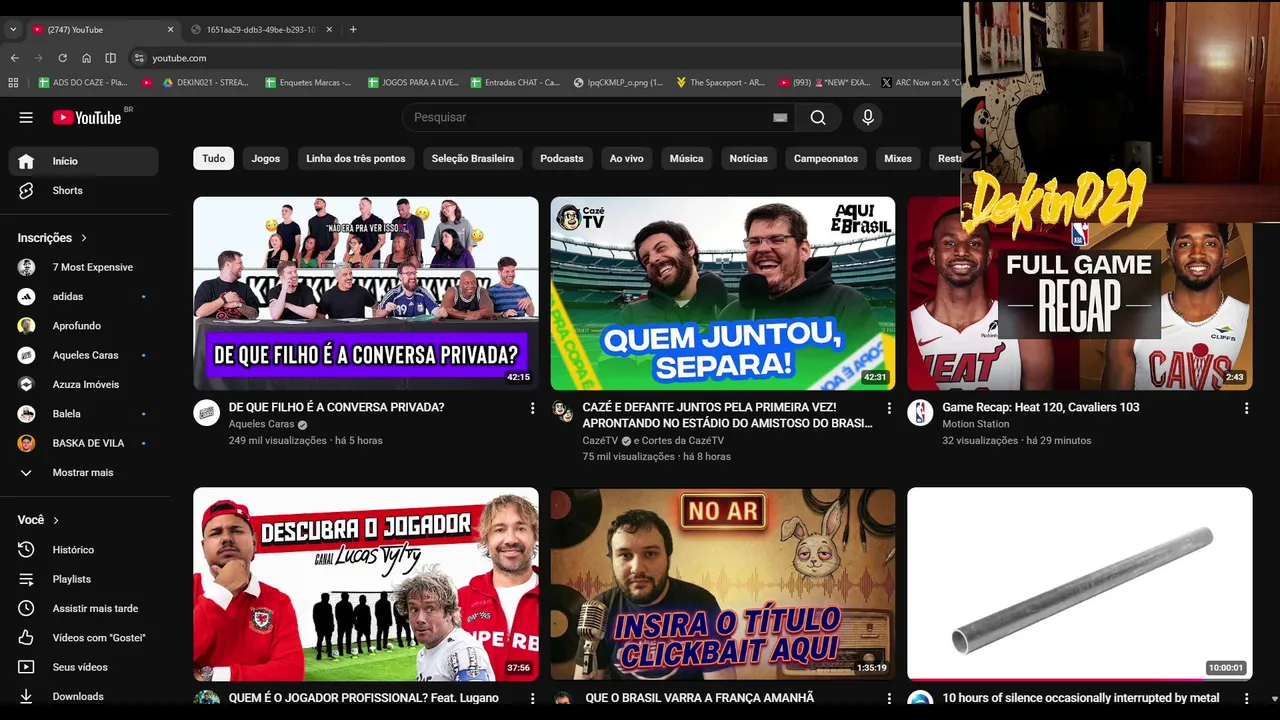Open DE QUE FILHO É A CONVERSA PRIVADA thumbnail
This screenshot has height=720, width=1280.
(x=366, y=293)
